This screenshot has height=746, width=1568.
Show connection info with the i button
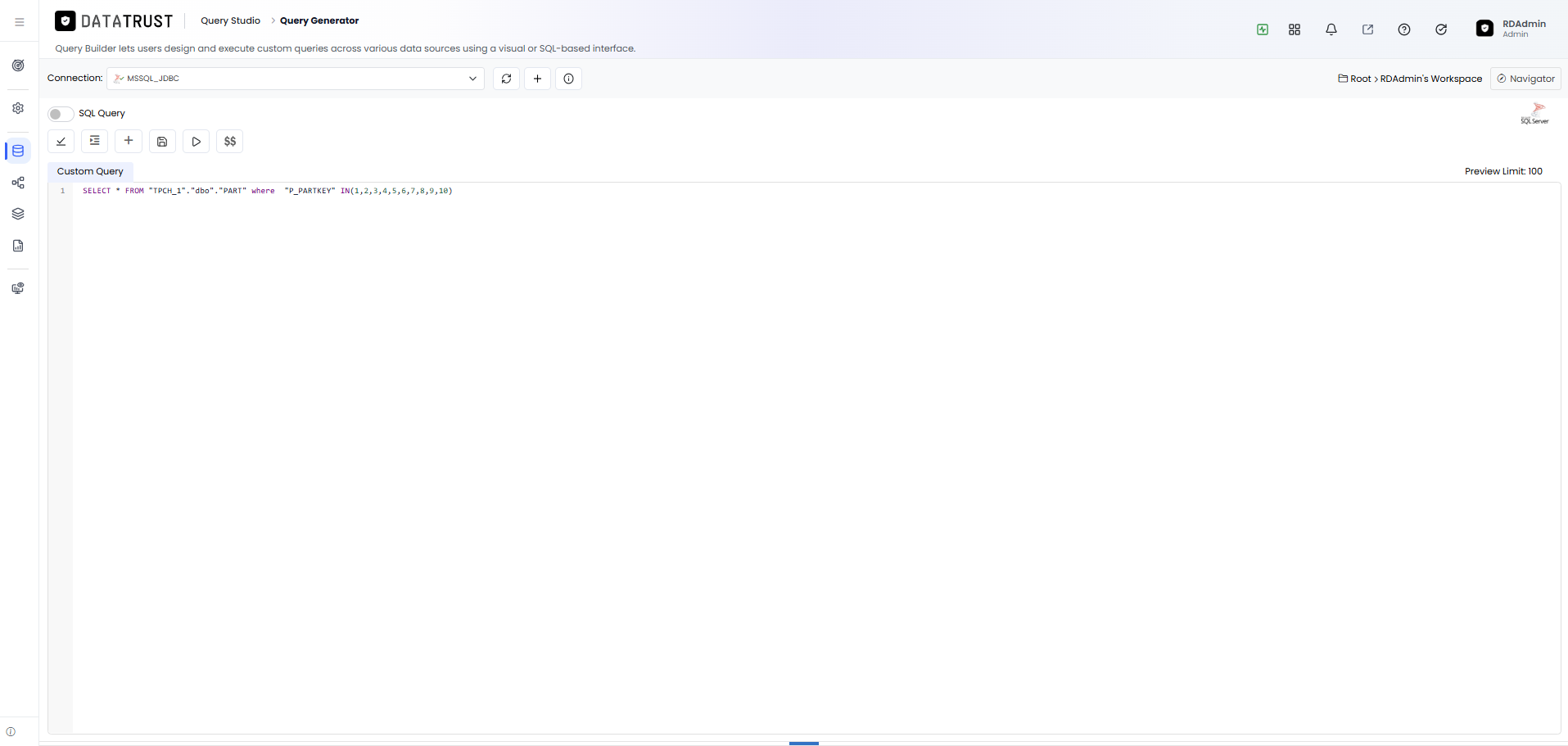pos(568,79)
